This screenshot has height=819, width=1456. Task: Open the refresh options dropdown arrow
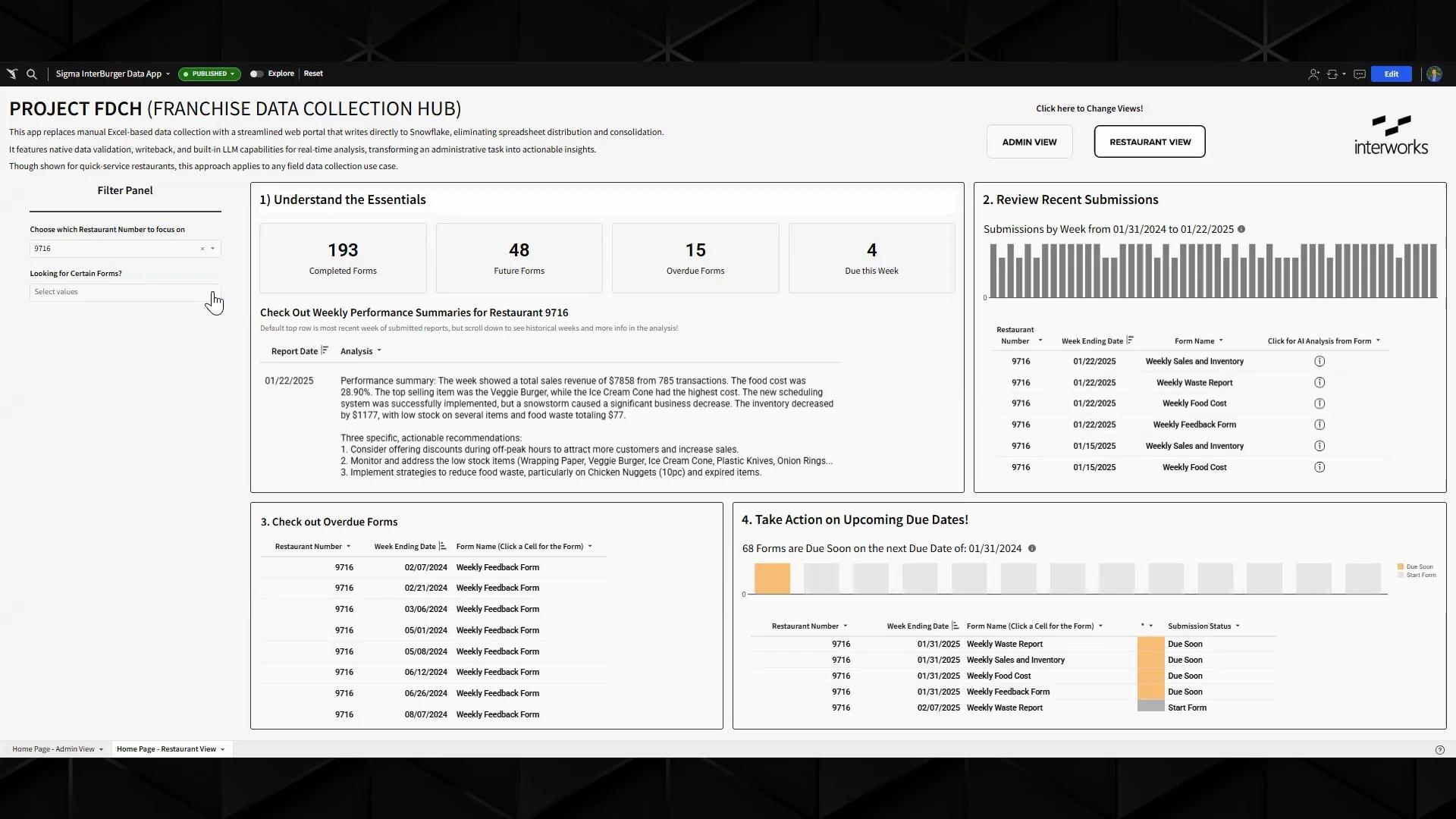(1344, 74)
